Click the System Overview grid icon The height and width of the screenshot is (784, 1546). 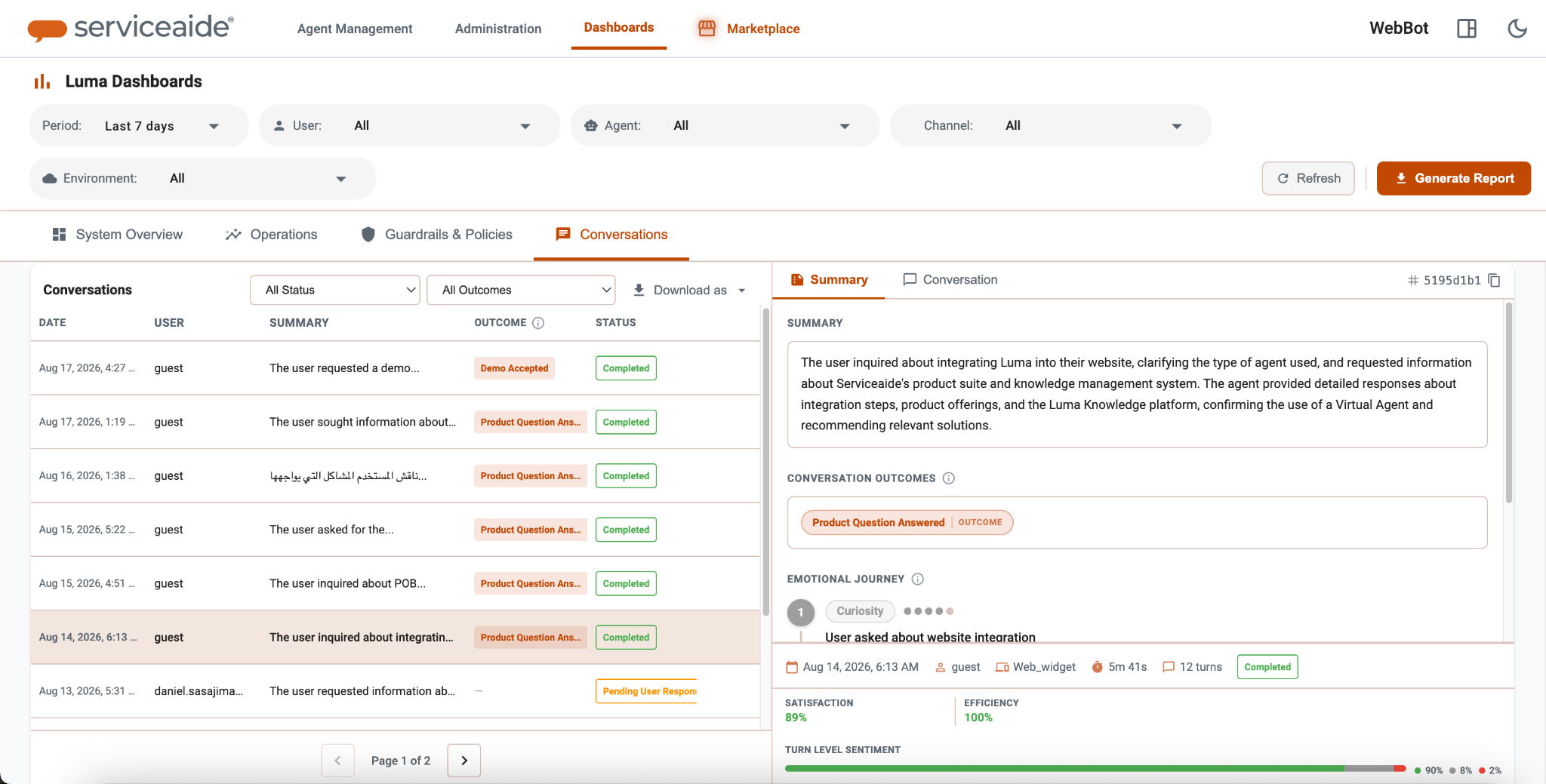click(x=59, y=235)
